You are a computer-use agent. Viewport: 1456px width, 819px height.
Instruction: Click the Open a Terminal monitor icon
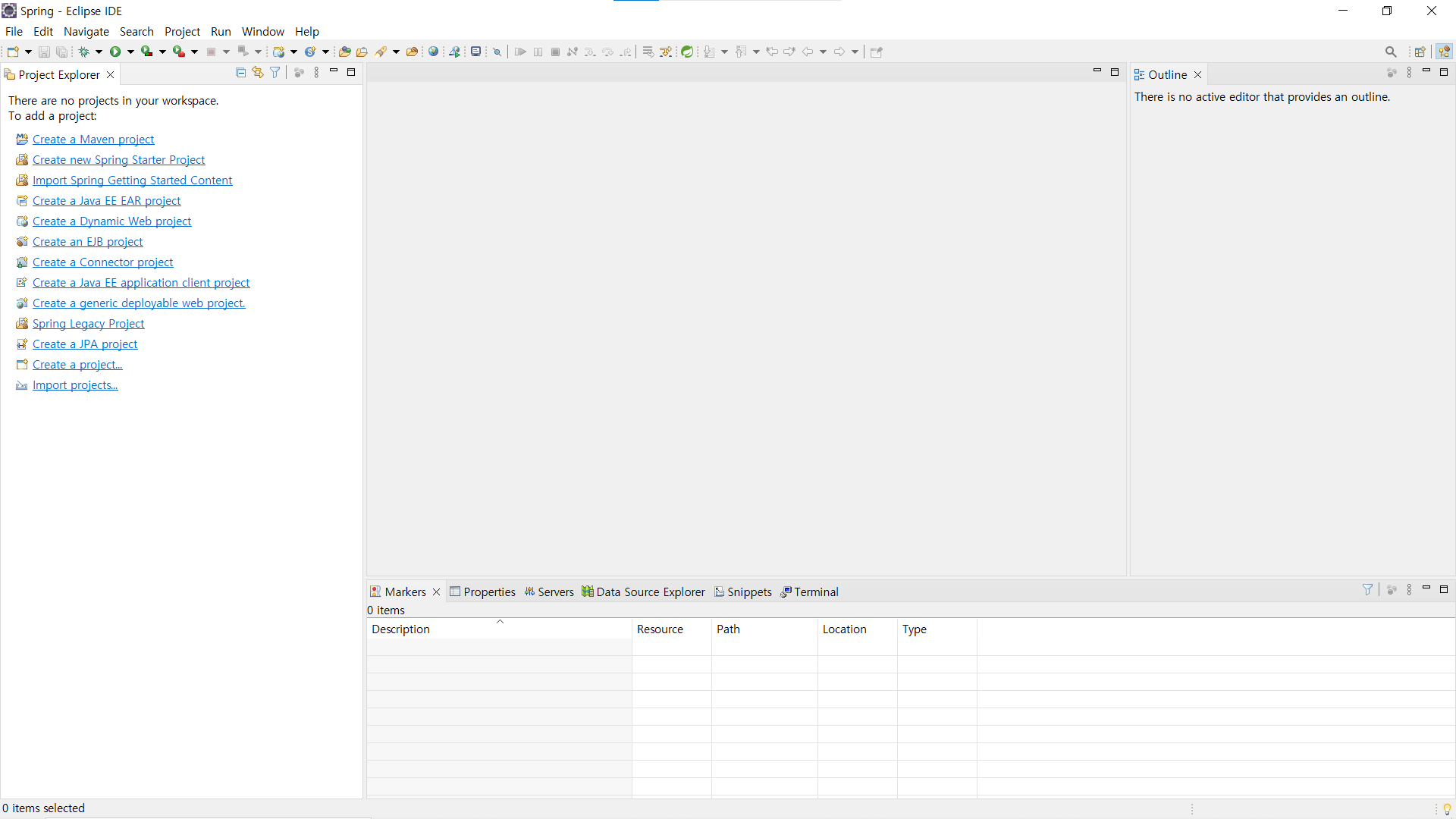(475, 52)
